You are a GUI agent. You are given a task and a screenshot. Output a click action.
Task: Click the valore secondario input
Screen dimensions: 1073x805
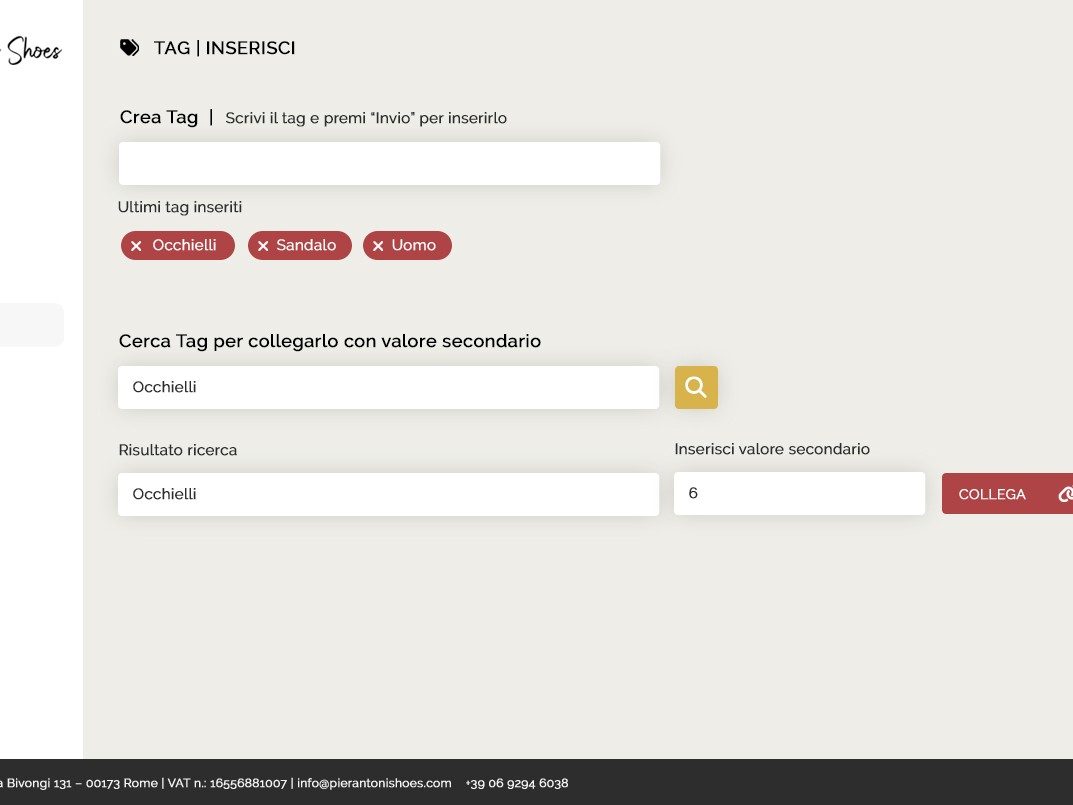tap(799, 494)
